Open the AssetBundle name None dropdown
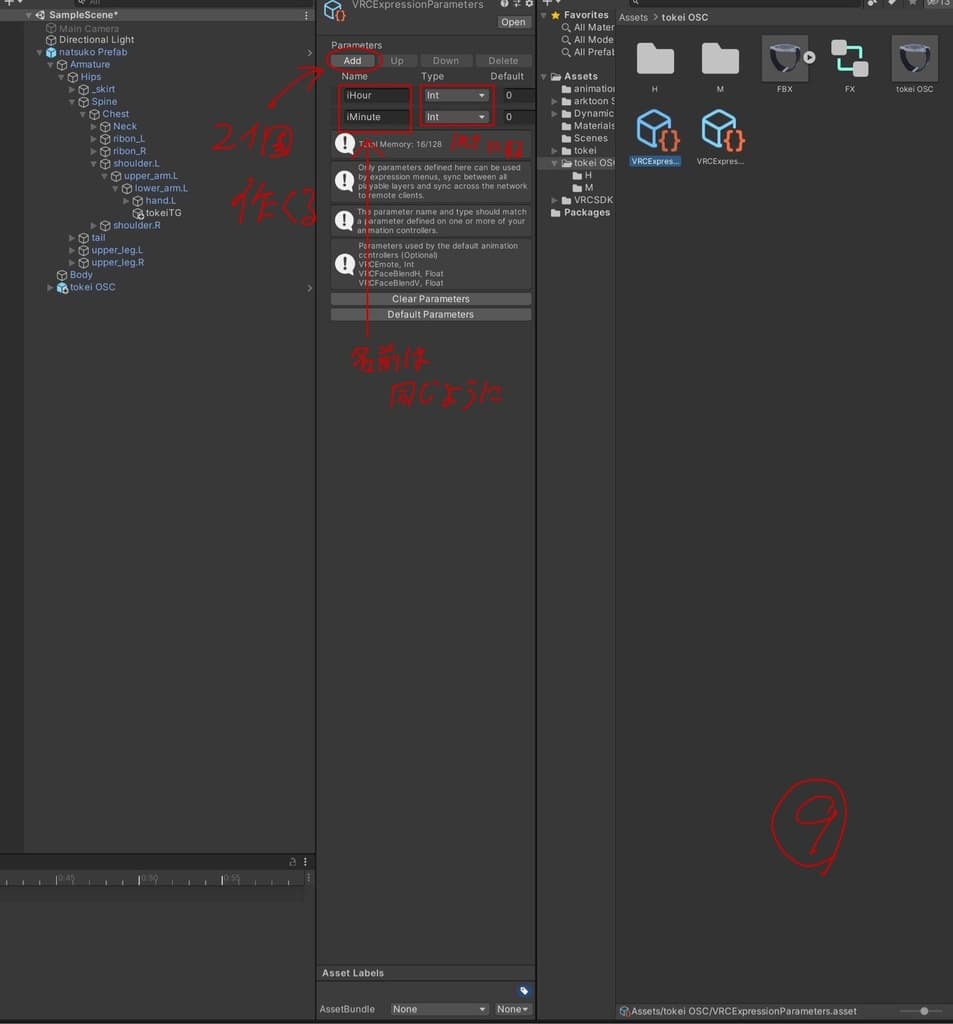Screen dimensions: 953x1024 point(439,1009)
